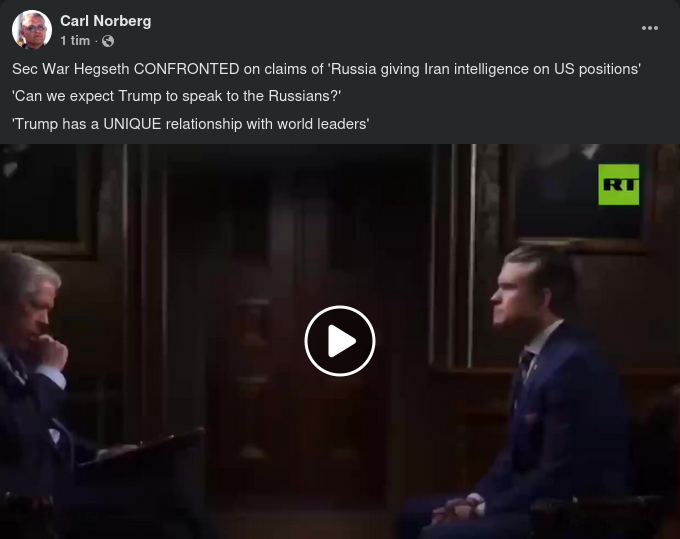Viewport: 680px width, 539px height.
Task: Open Carl Norberg's profile picture
Action: pyautogui.click(x=32, y=30)
